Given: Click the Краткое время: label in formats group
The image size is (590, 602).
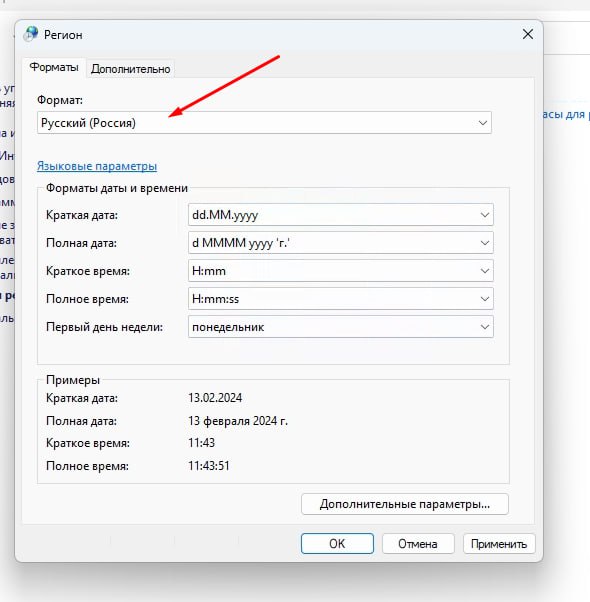Looking at the screenshot, I should tap(88, 271).
